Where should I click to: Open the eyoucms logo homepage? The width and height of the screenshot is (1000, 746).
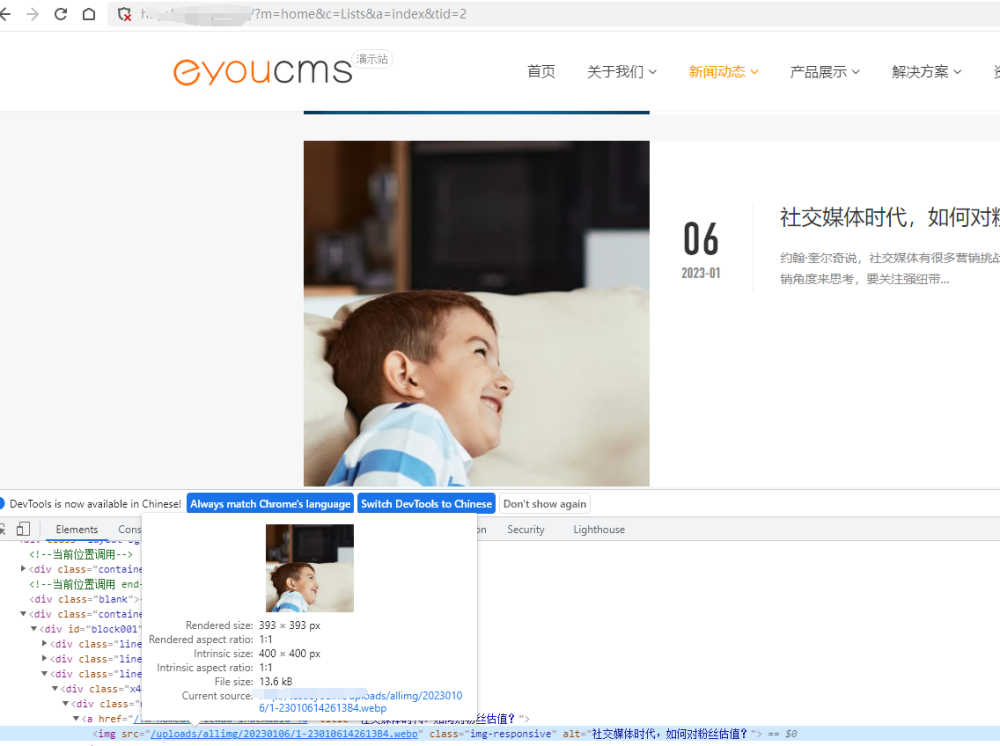pyautogui.click(x=262, y=71)
